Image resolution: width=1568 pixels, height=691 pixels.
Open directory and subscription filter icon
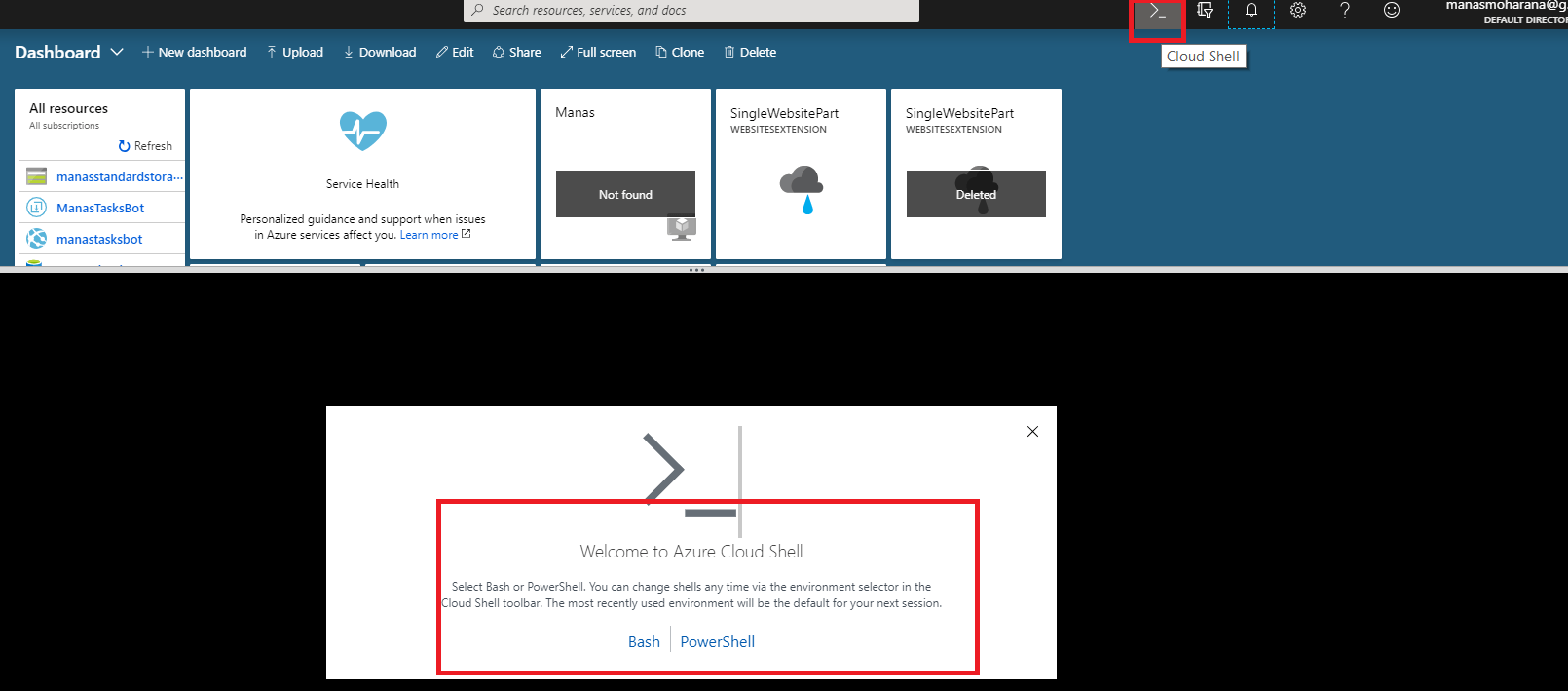(1205, 10)
